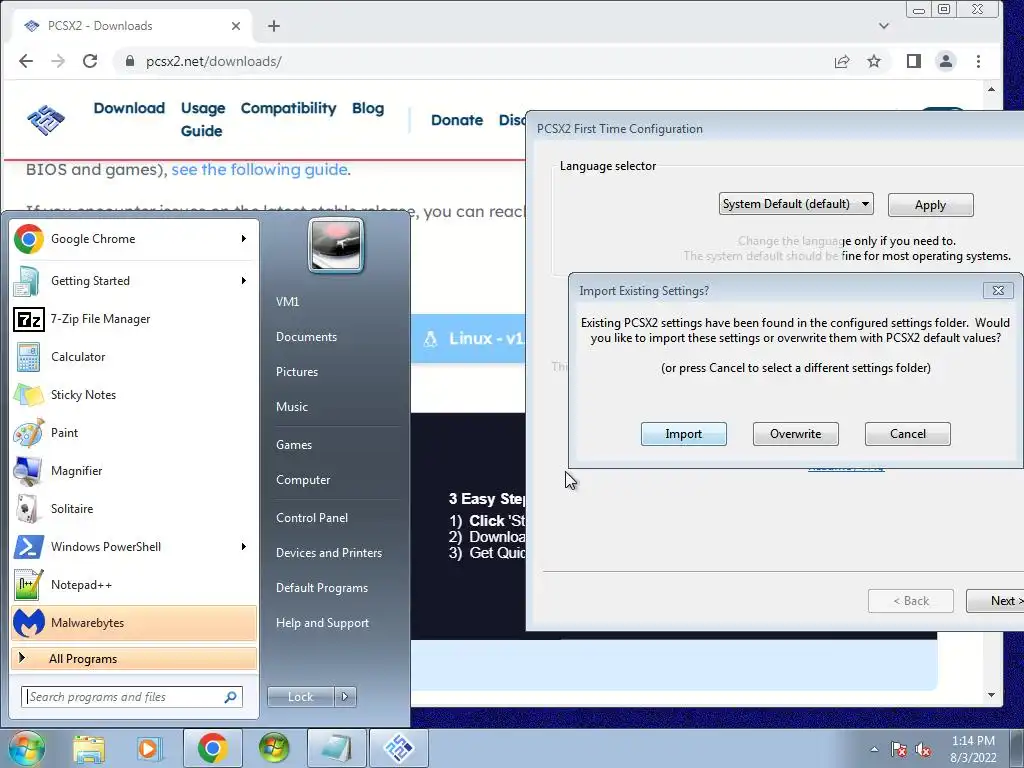Screen dimensions: 1024x768
Task: Click the Start orb button
Action: click(x=26, y=748)
